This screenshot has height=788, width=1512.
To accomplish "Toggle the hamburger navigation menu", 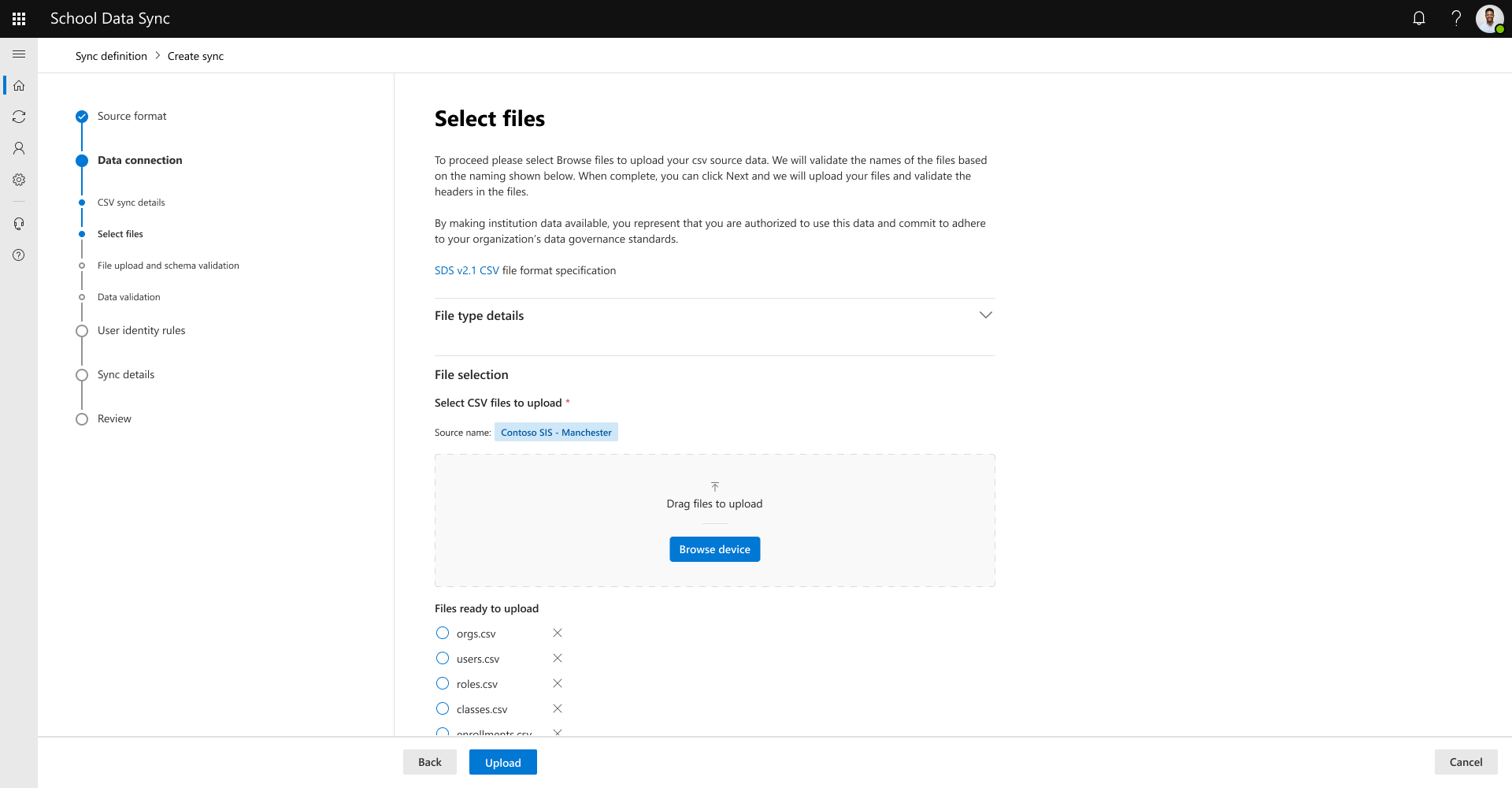I will click(19, 54).
